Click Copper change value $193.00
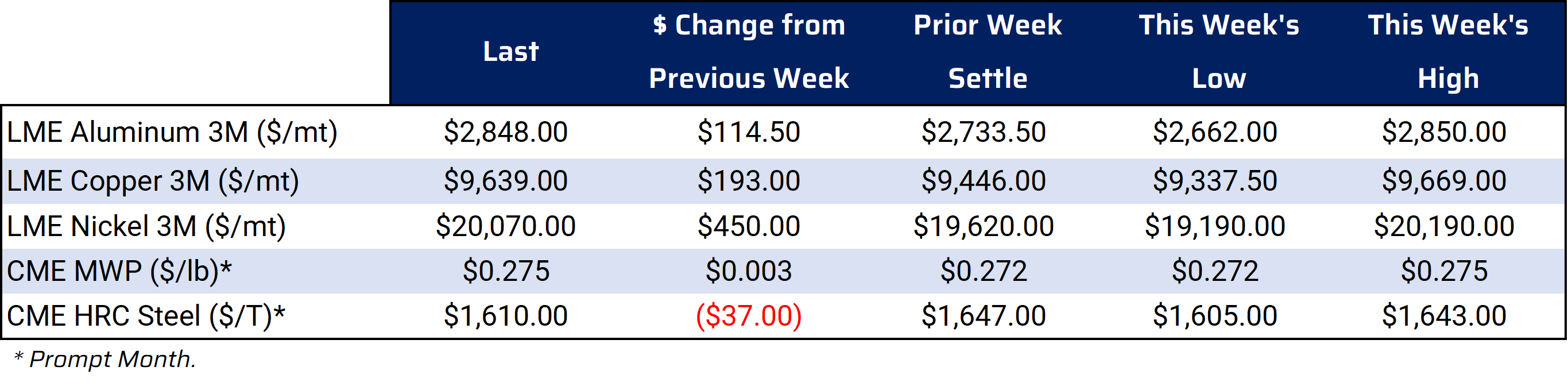Viewport: 1568px width, 386px height. click(x=749, y=181)
